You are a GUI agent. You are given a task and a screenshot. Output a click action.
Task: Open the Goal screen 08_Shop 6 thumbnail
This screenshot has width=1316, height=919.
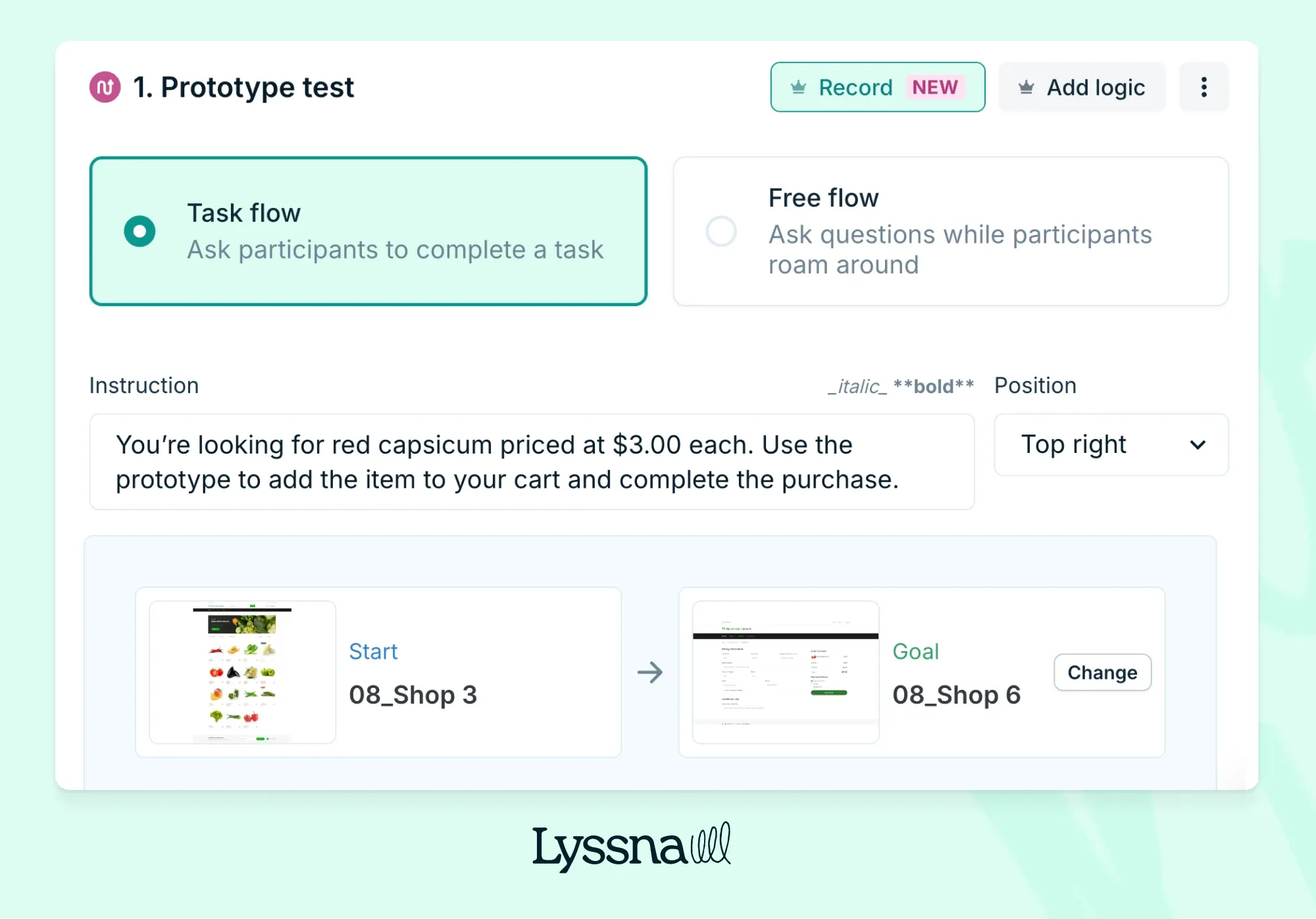(786, 672)
